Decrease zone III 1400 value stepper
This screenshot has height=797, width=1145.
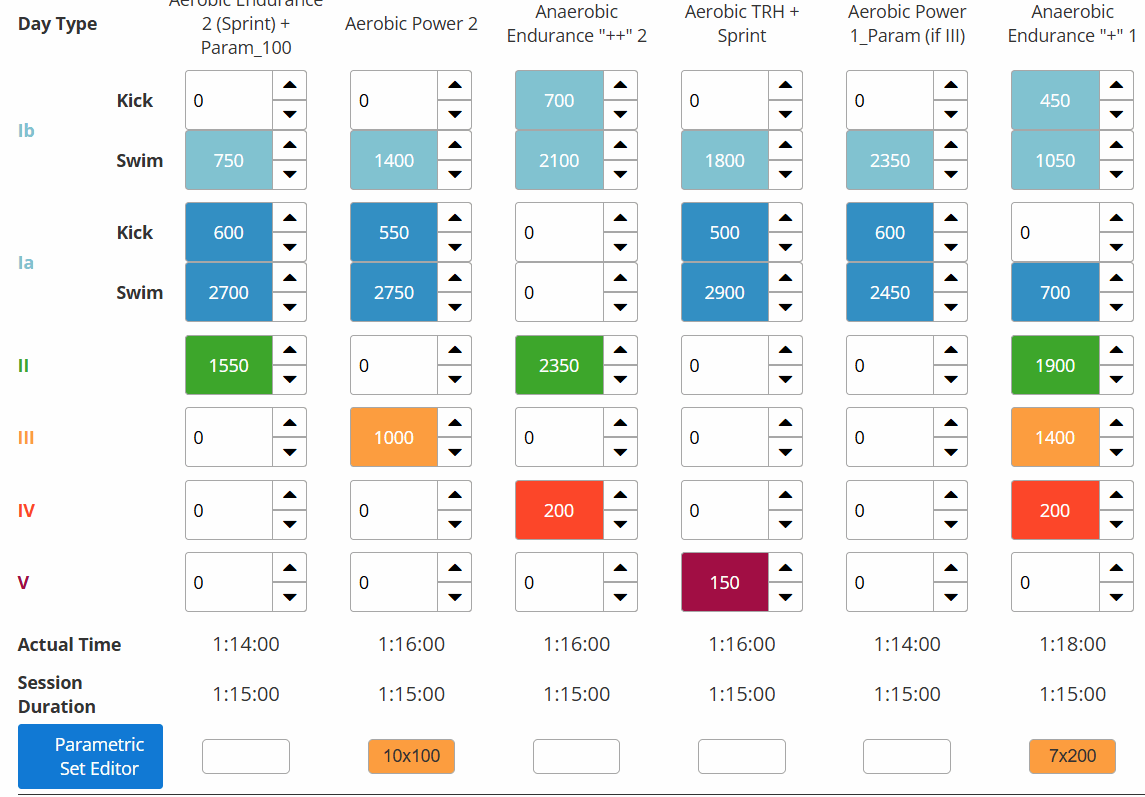[x=1116, y=451]
